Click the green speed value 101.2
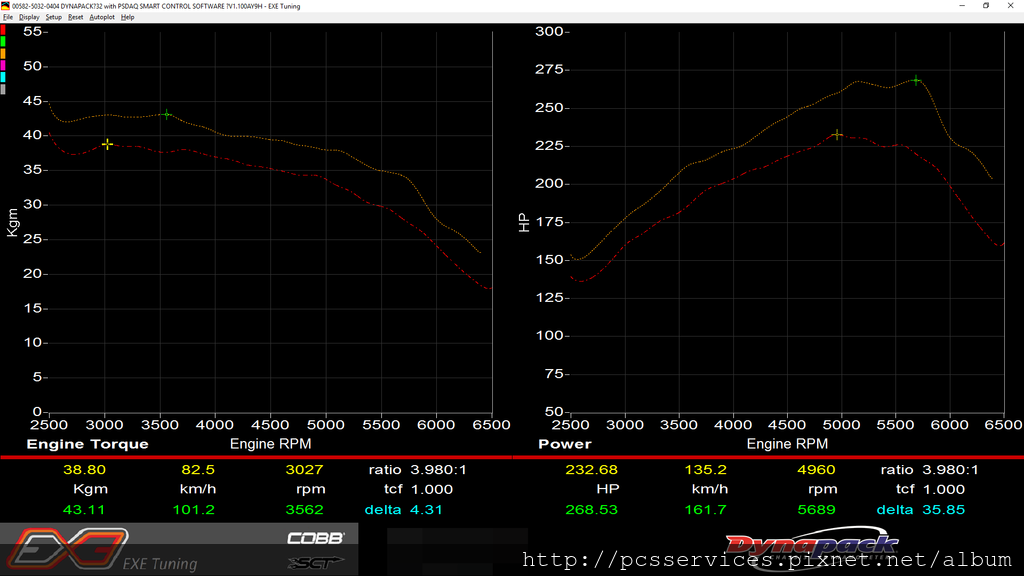 [x=193, y=509]
